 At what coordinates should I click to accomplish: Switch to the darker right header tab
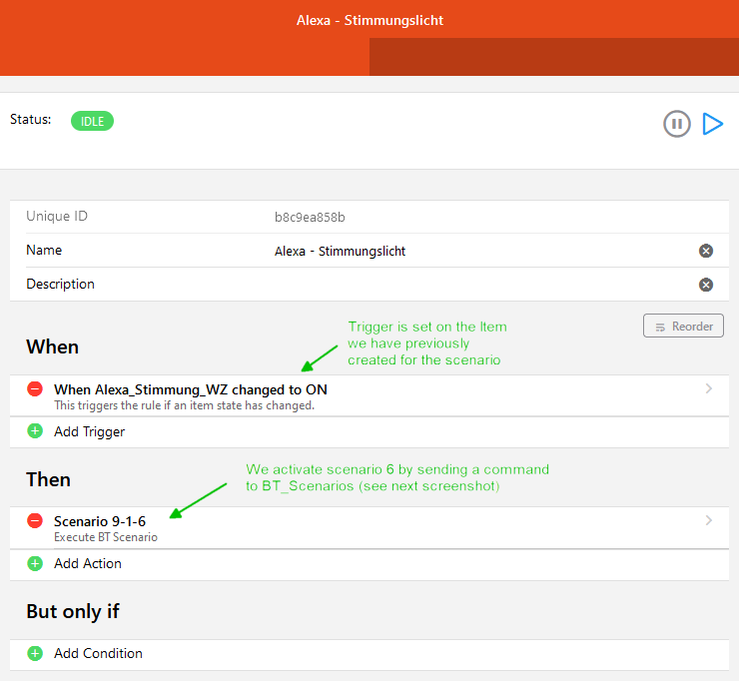(554, 57)
